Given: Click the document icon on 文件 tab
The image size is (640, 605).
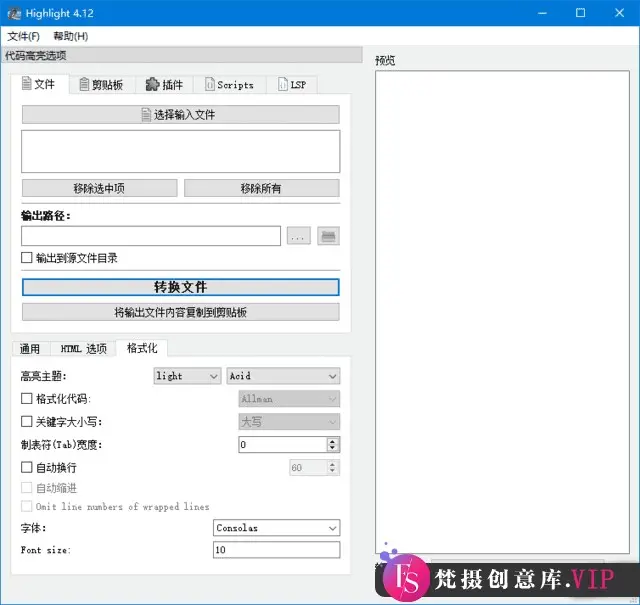Looking at the screenshot, I should point(27,83).
